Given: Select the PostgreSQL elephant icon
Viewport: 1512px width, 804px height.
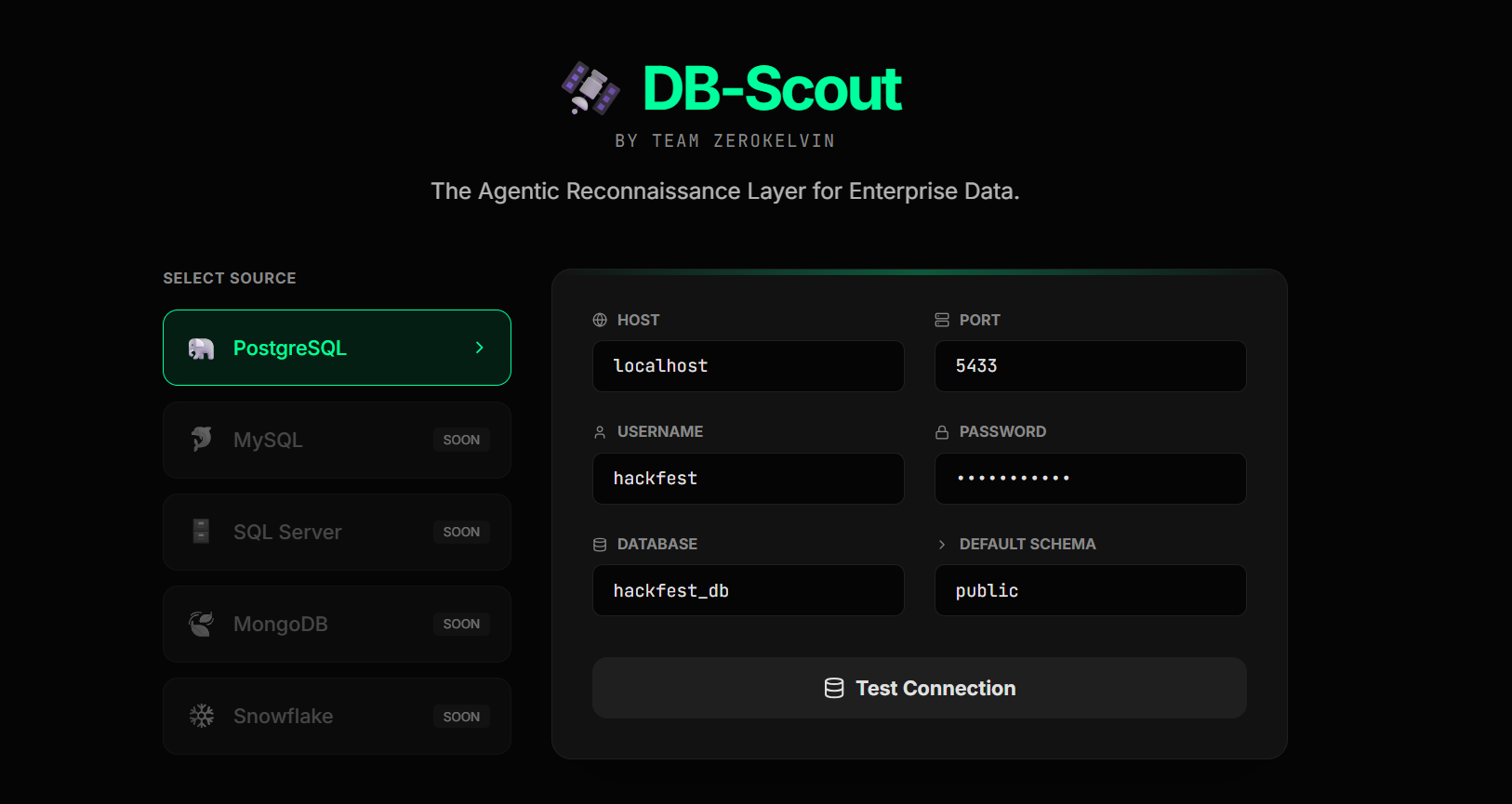Looking at the screenshot, I should click(202, 347).
